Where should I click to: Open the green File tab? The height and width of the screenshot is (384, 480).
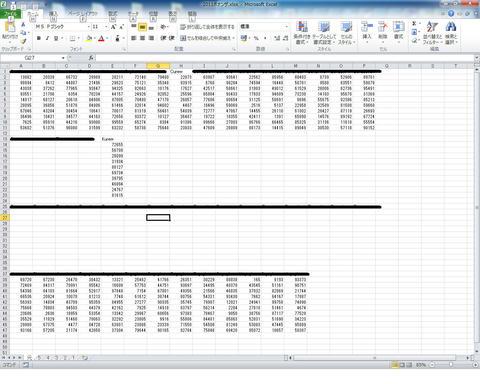10,14
